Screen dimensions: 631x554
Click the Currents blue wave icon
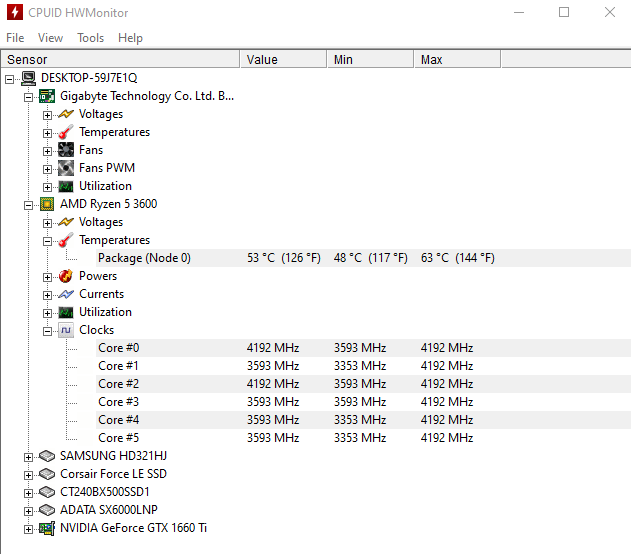click(66, 294)
